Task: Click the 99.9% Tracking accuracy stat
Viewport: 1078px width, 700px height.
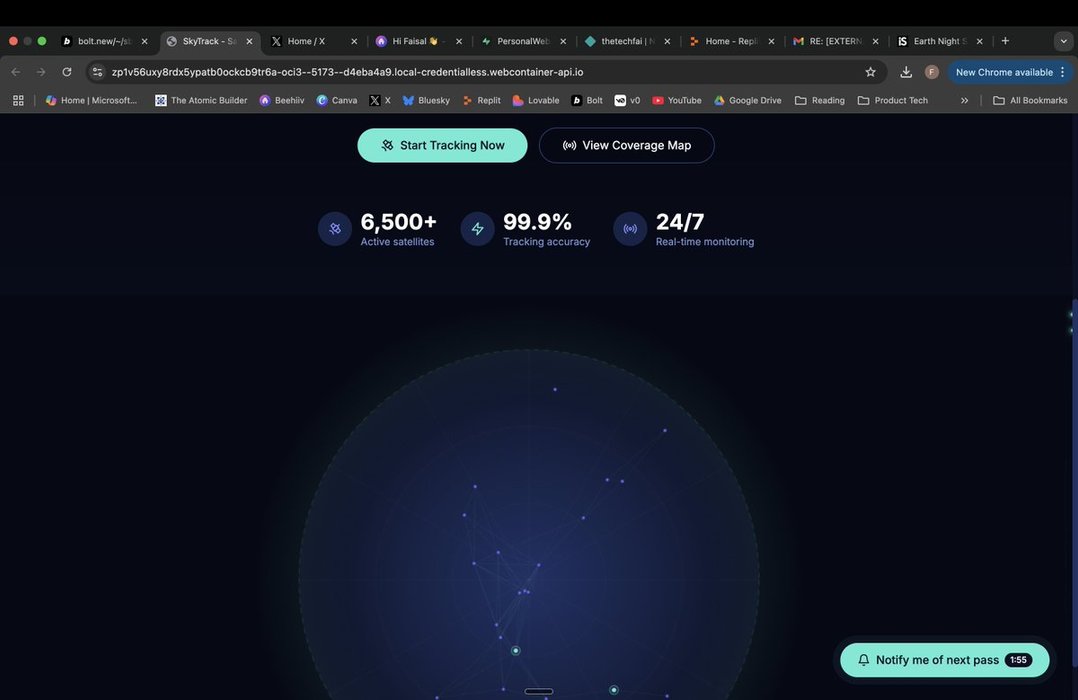Action: pyautogui.click(x=525, y=229)
